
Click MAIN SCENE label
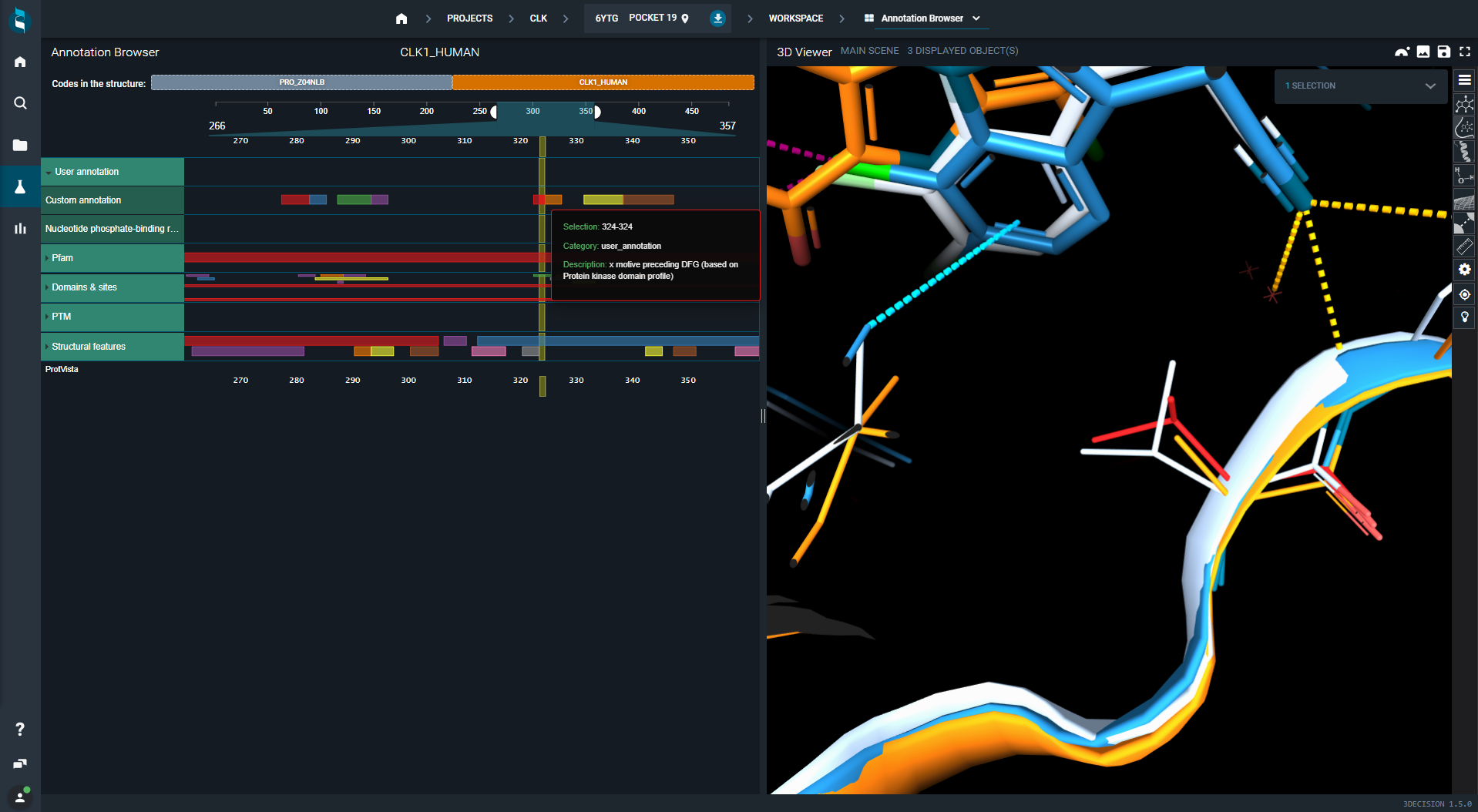(x=869, y=51)
